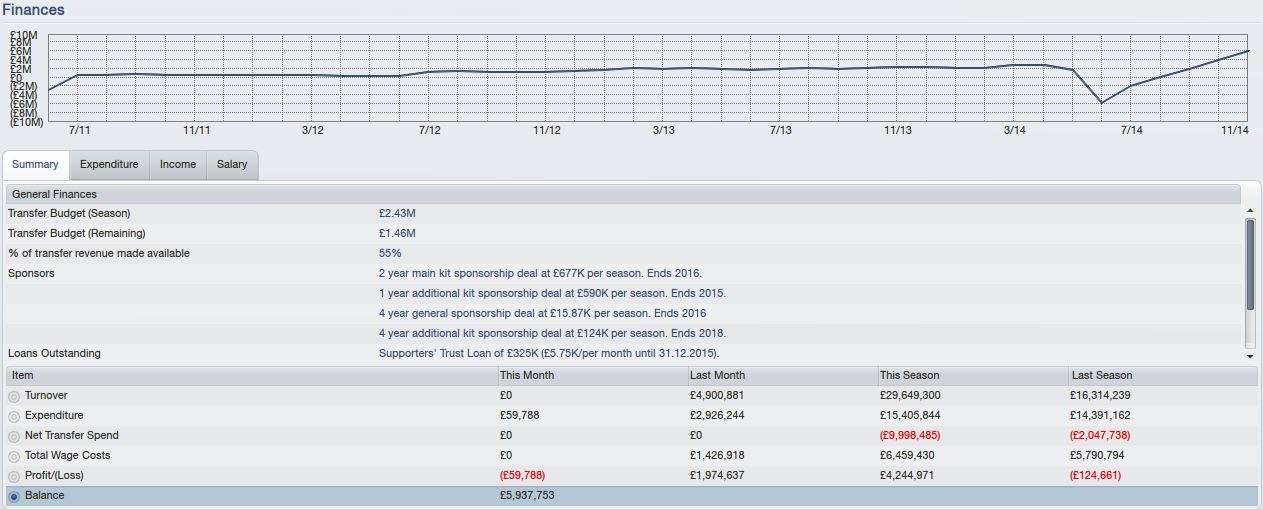1263x509 pixels.
Task: Click Profit/(Loss) last season (£124,661) value
Action: (1096, 475)
